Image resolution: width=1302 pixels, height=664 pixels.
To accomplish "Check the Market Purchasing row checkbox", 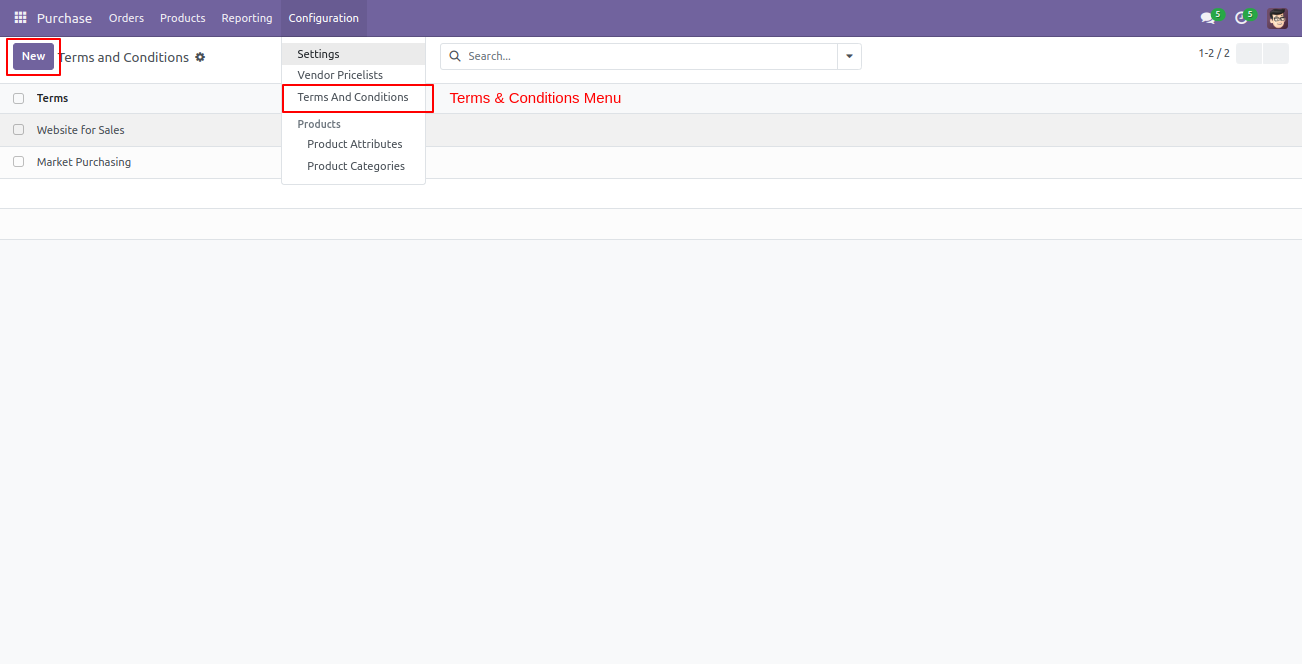I will (18, 162).
